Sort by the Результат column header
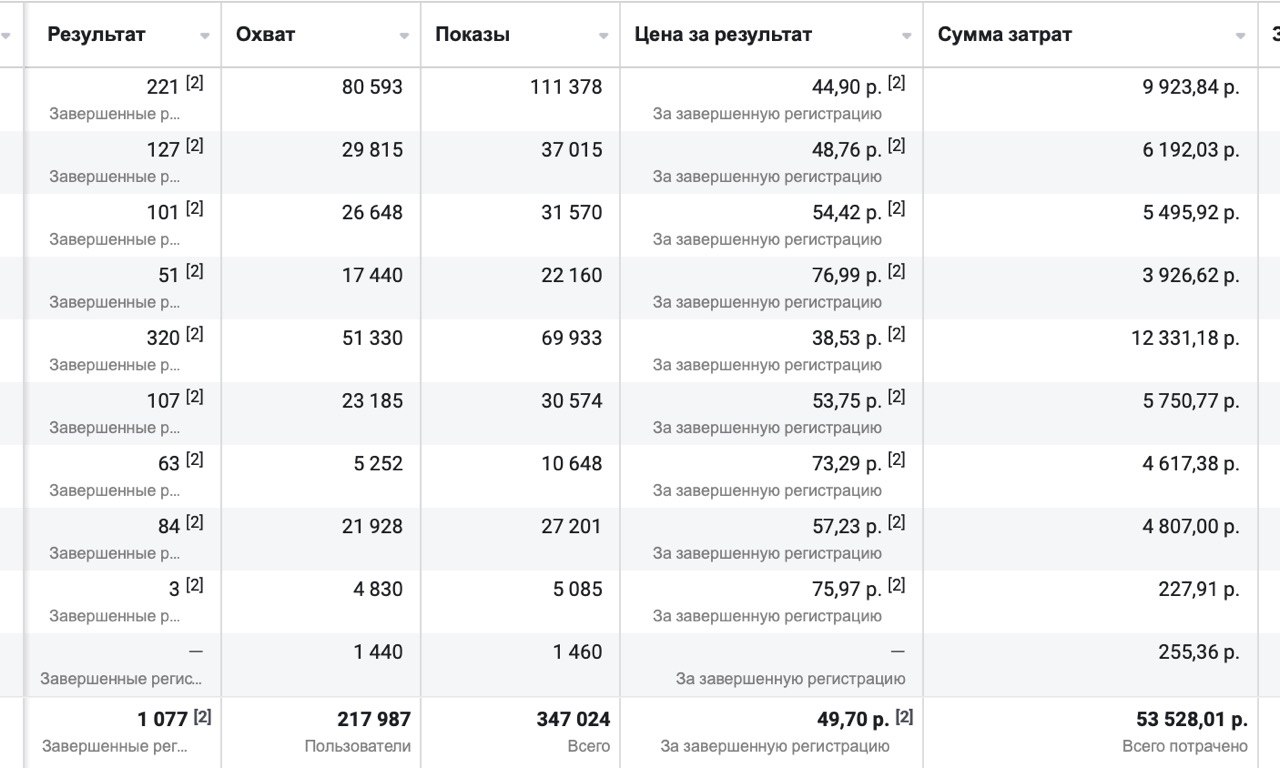Viewport: 1280px width, 768px height. coord(97,34)
